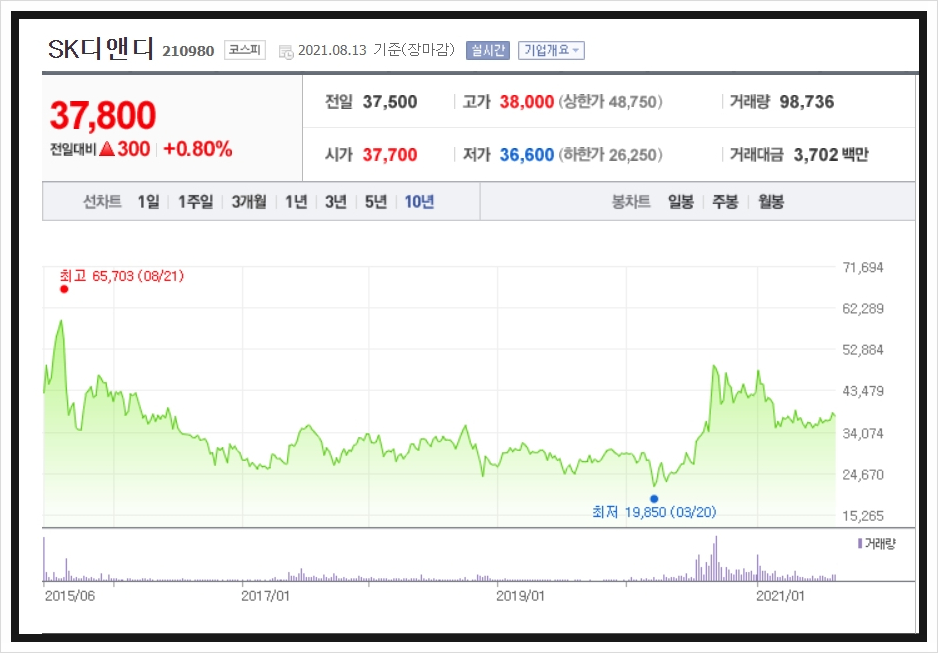Viewport: 938px width, 653px height.
Task: Click the 전일 value 37,500
Action: click(390, 102)
